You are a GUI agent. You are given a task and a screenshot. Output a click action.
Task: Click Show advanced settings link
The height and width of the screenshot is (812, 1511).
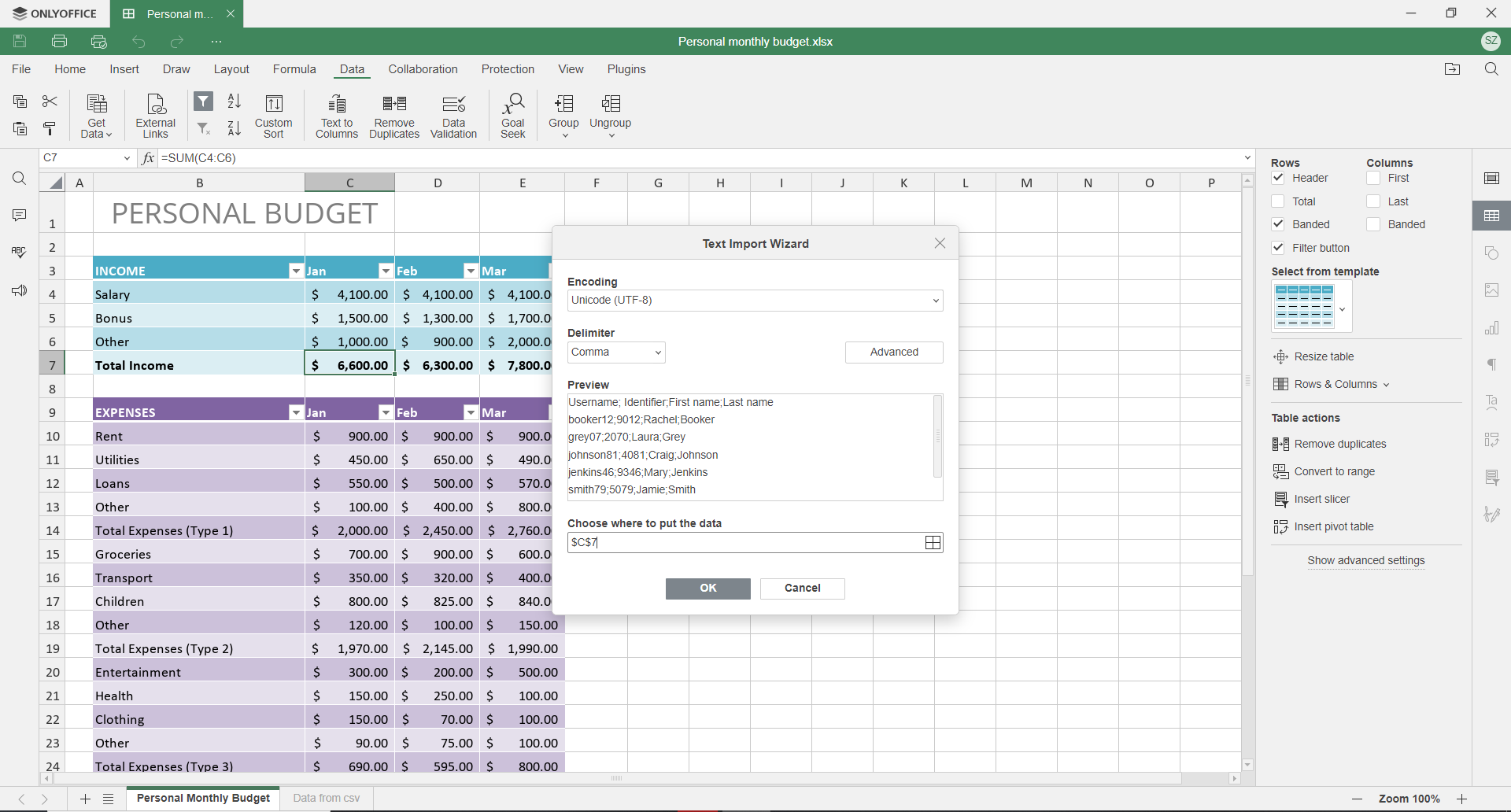point(1366,561)
